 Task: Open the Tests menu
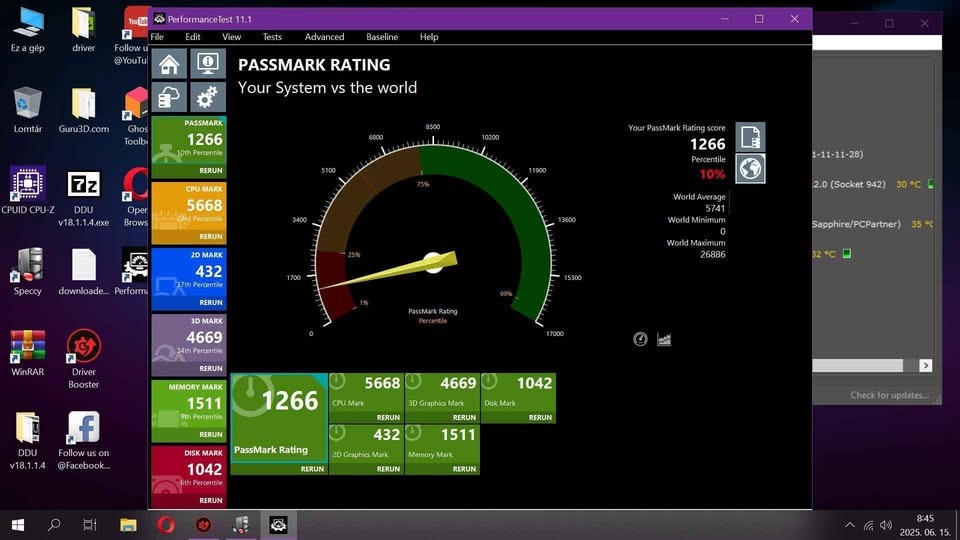(x=272, y=37)
